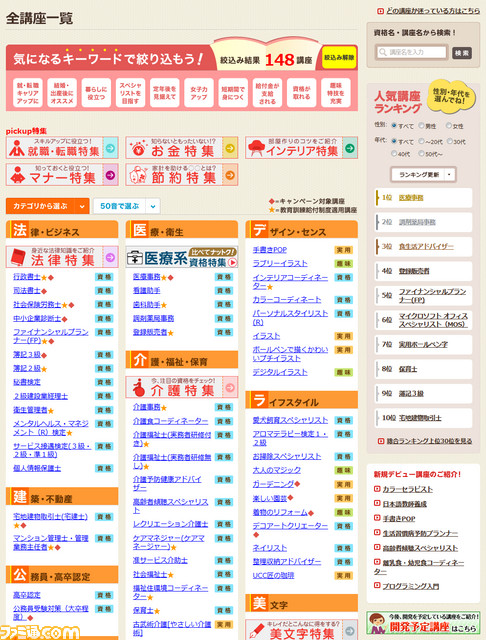Viewport: 486px width, 640px height.
Task: Open arrow next to ランキング更新 button
Action: point(450,175)
